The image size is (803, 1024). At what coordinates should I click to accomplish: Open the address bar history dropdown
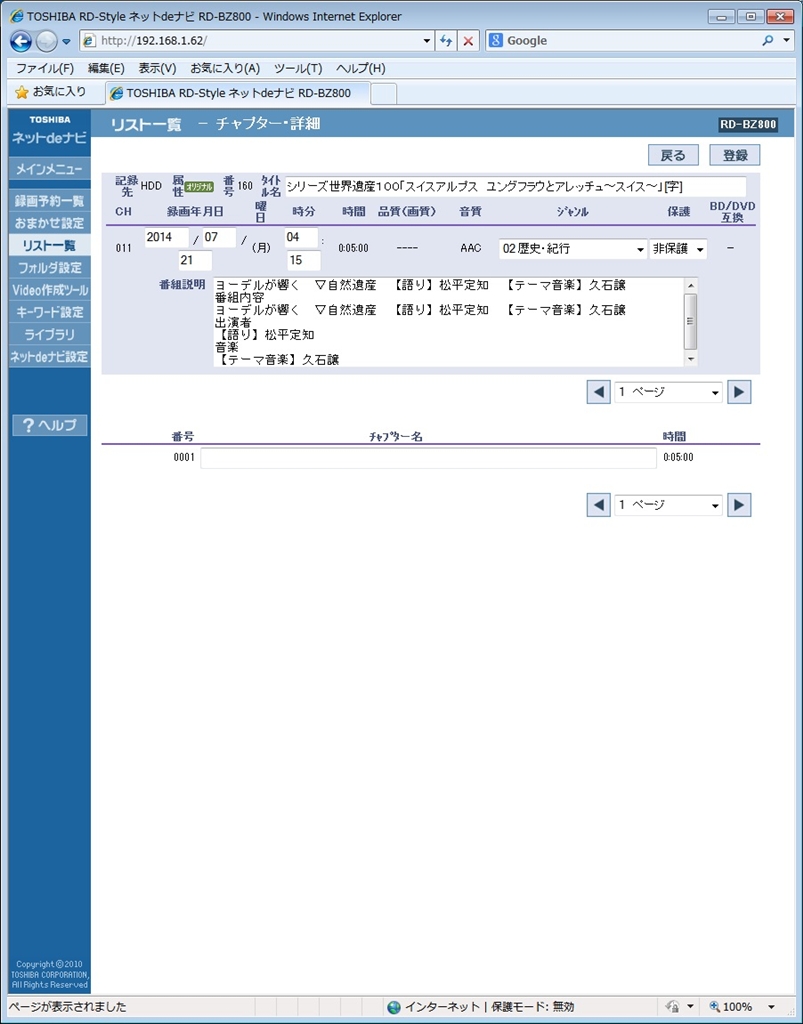[427, 40]
